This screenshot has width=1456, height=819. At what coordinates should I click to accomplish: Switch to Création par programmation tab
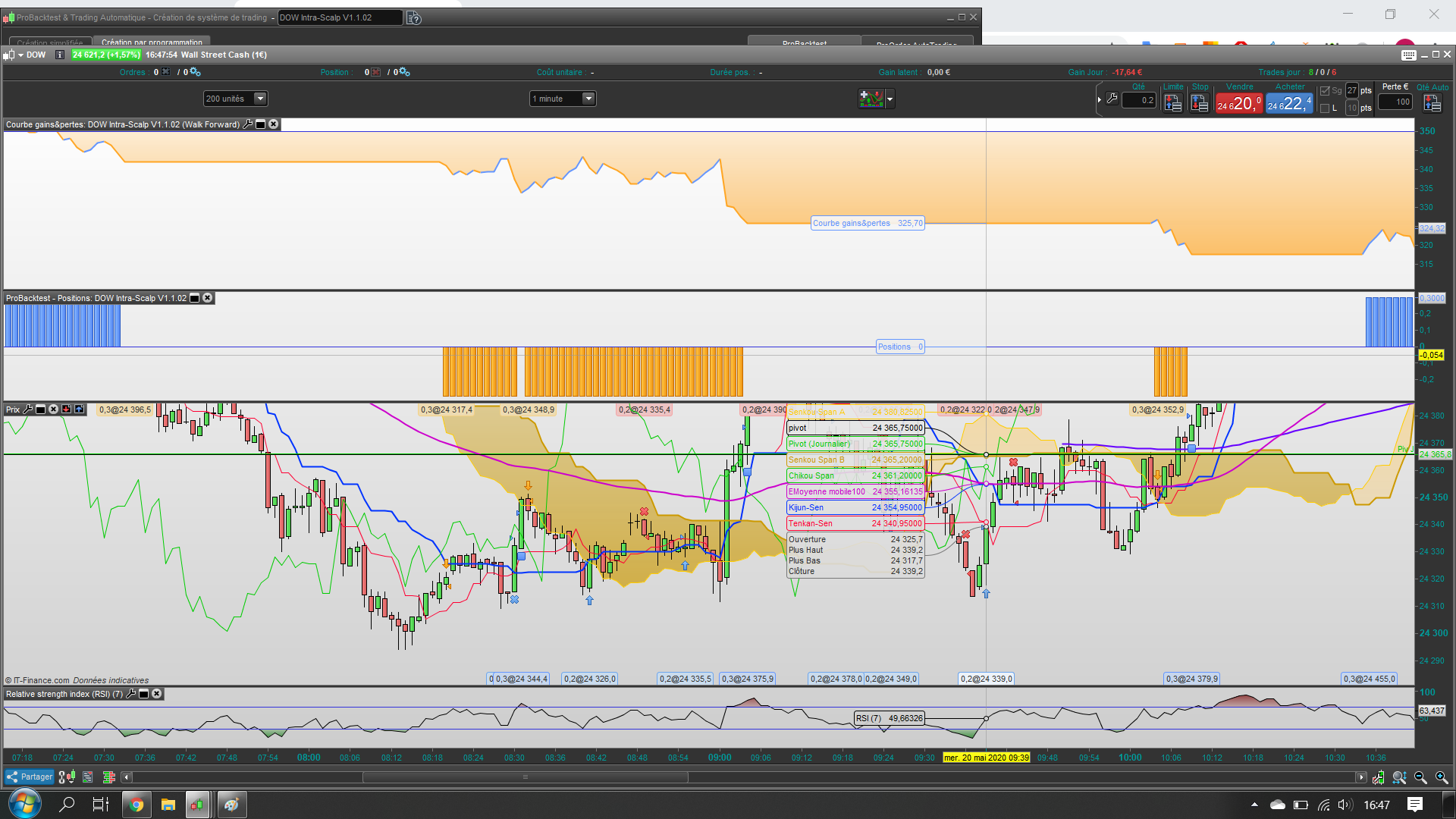(x=152, y=42)
